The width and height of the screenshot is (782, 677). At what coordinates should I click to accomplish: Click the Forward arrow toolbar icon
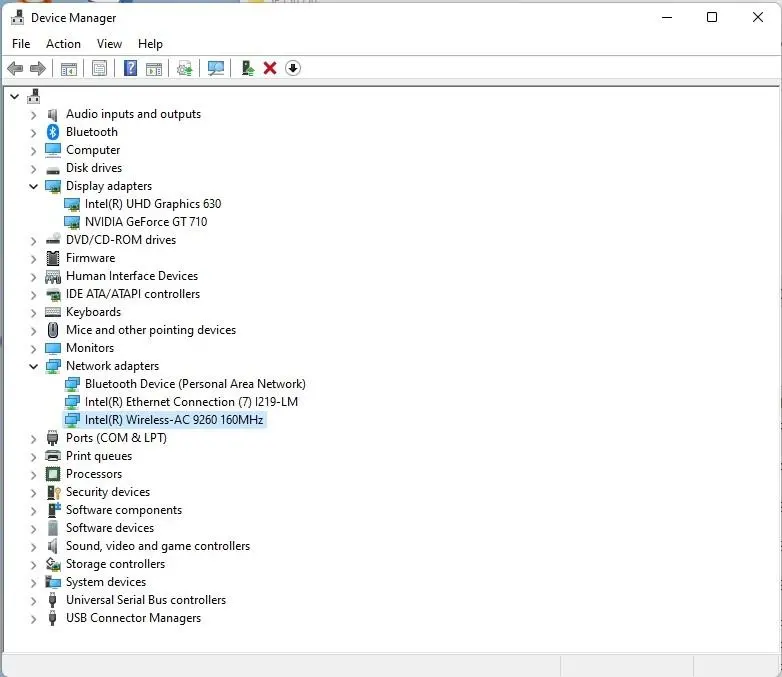tap(38, 68)
